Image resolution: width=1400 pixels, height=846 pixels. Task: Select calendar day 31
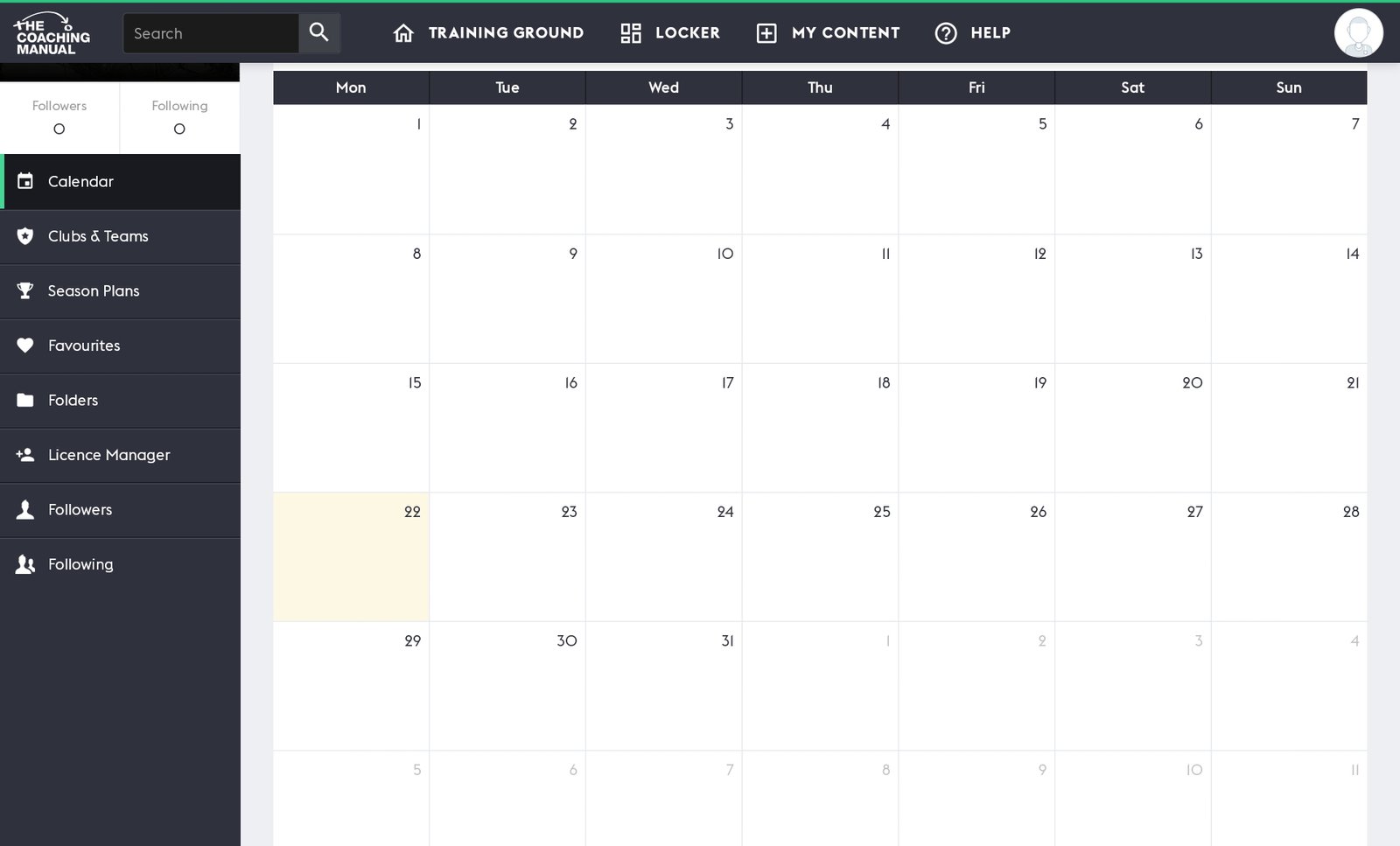pos(664,686)
